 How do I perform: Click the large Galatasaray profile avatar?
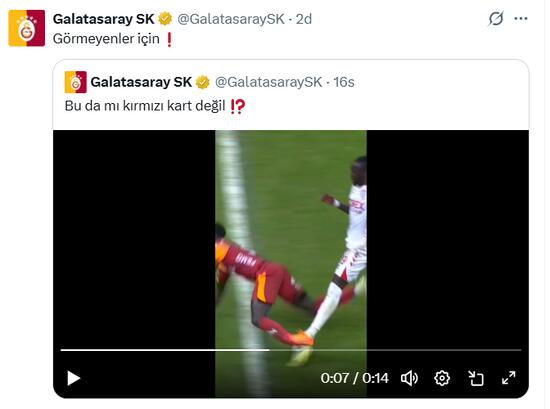(27, 28)
